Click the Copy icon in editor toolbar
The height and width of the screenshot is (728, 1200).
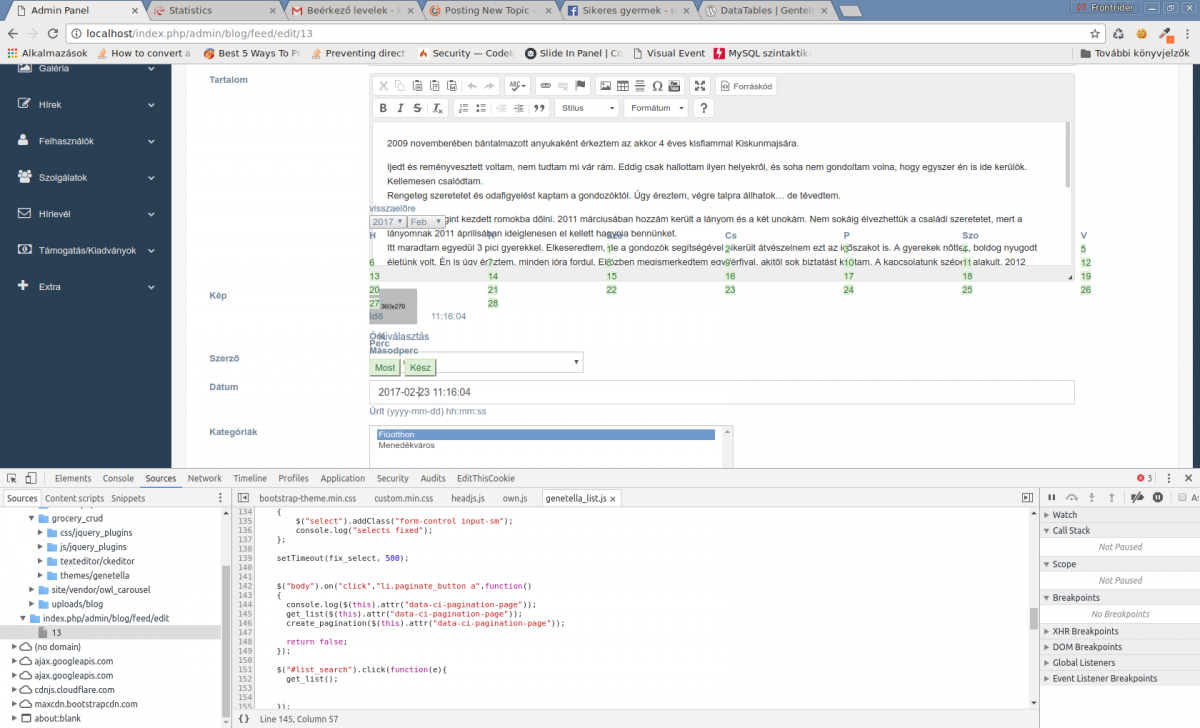click(x=400, y=86)
